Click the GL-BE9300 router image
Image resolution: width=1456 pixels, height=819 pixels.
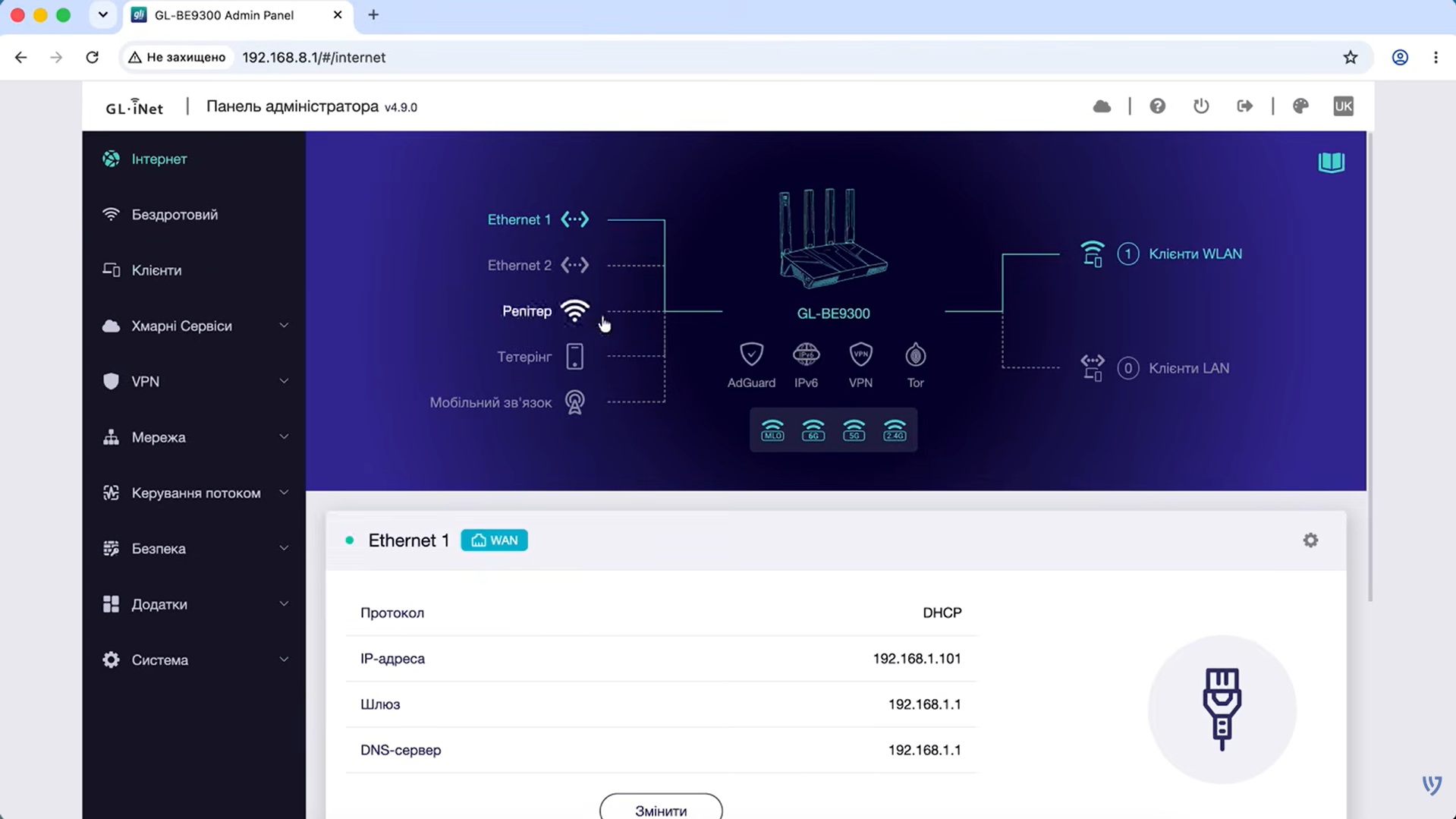point(833,238)
